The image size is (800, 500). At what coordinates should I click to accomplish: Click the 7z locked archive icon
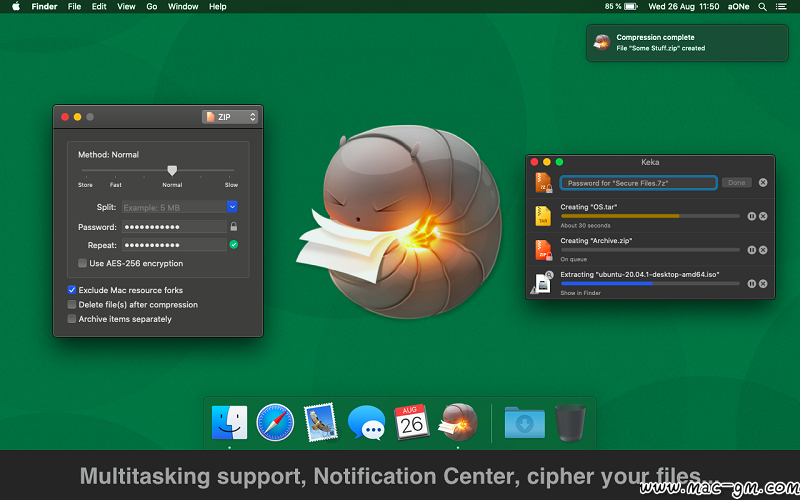[543, 183]
